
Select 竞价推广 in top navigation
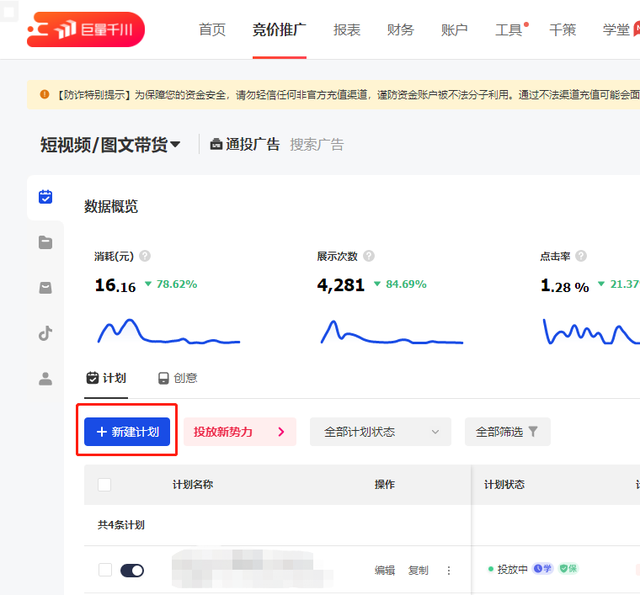click(279, 30)
